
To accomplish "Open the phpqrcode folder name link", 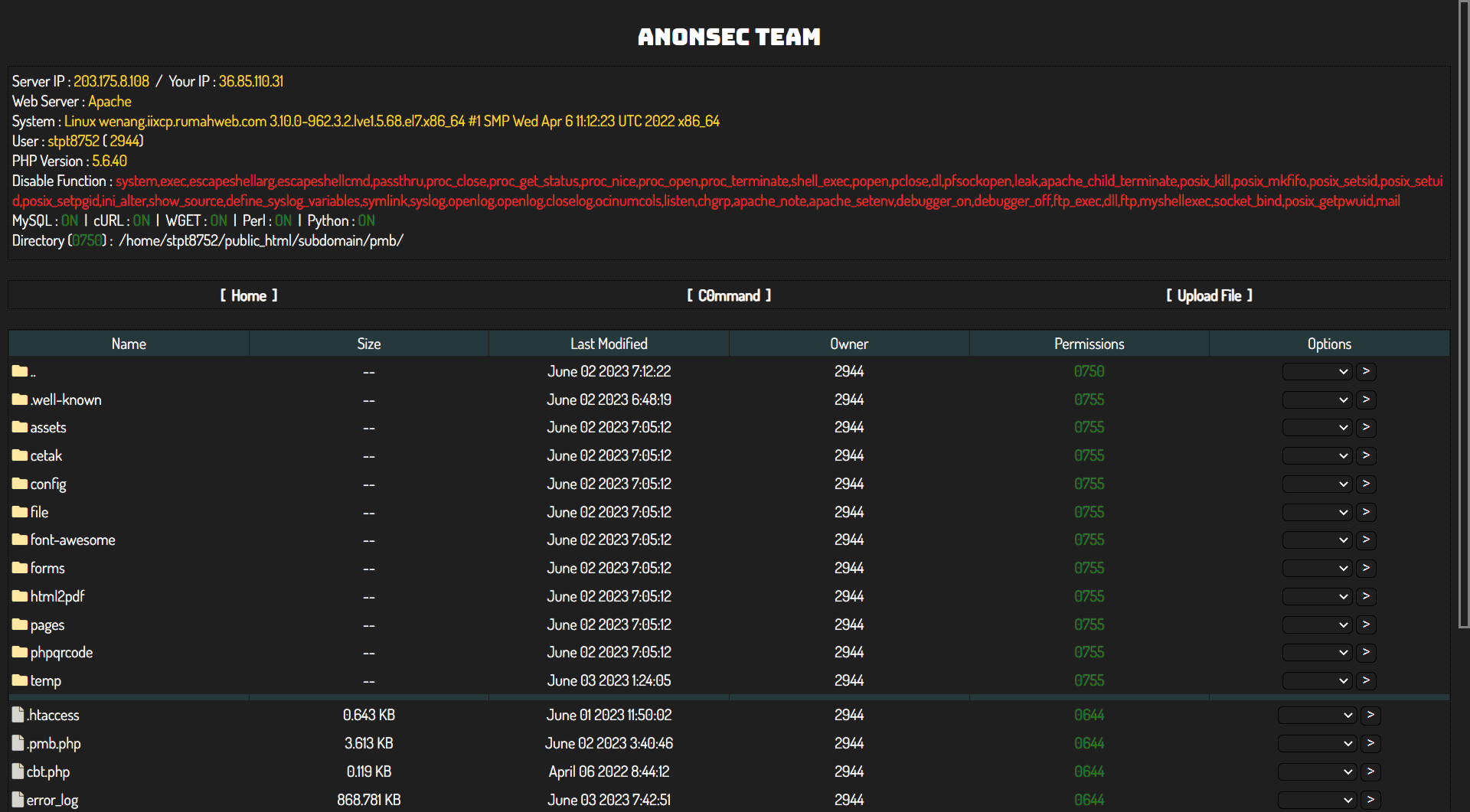I will (61, 652).
